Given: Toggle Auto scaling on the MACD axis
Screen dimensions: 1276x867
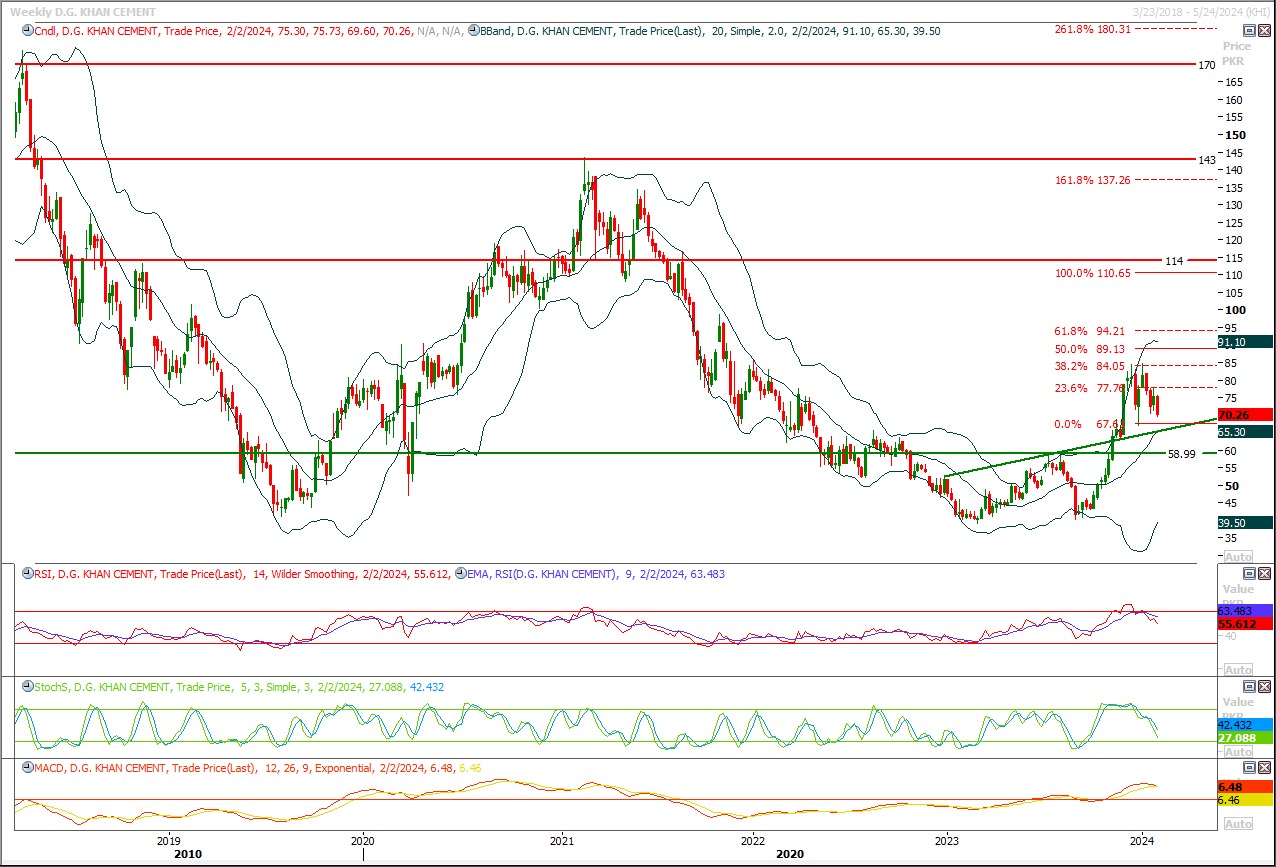Looking at the screenshot, I should tap(1238, 824).
